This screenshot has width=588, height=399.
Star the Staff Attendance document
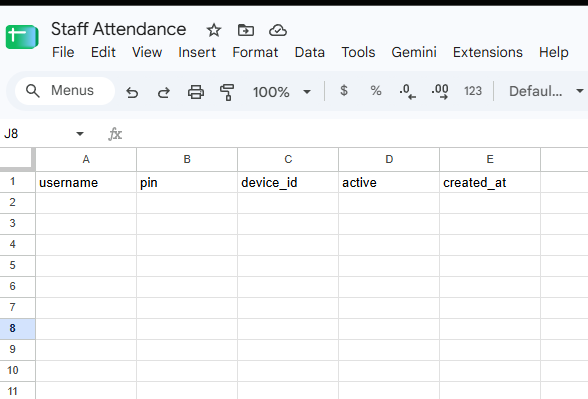point(214,30)
